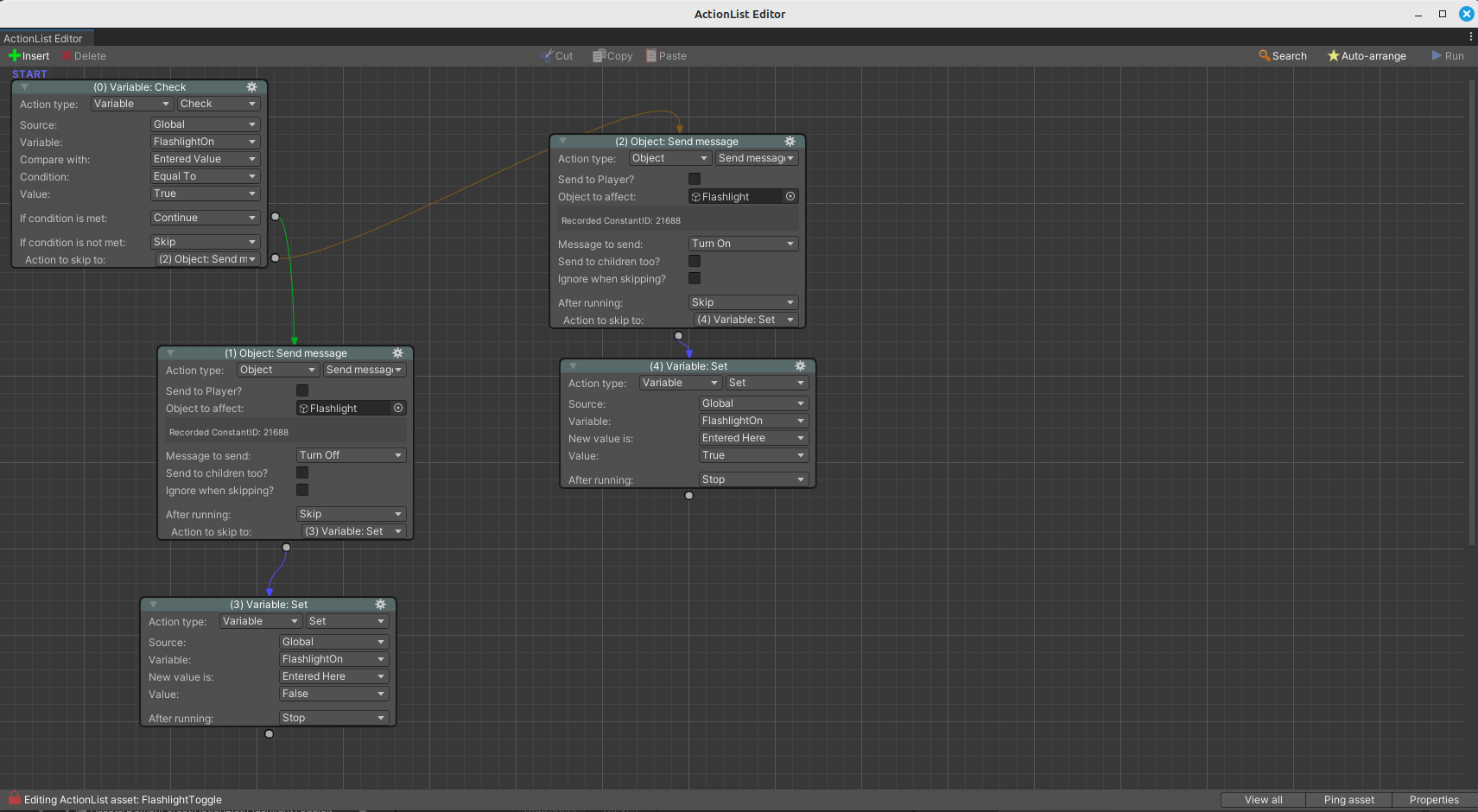Open After running Stop dropdown in node (4)

[x=753, y=479]
